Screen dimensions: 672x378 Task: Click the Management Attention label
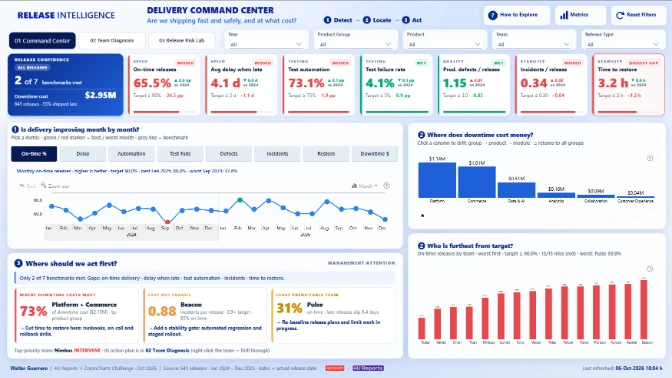pos(361,263)
